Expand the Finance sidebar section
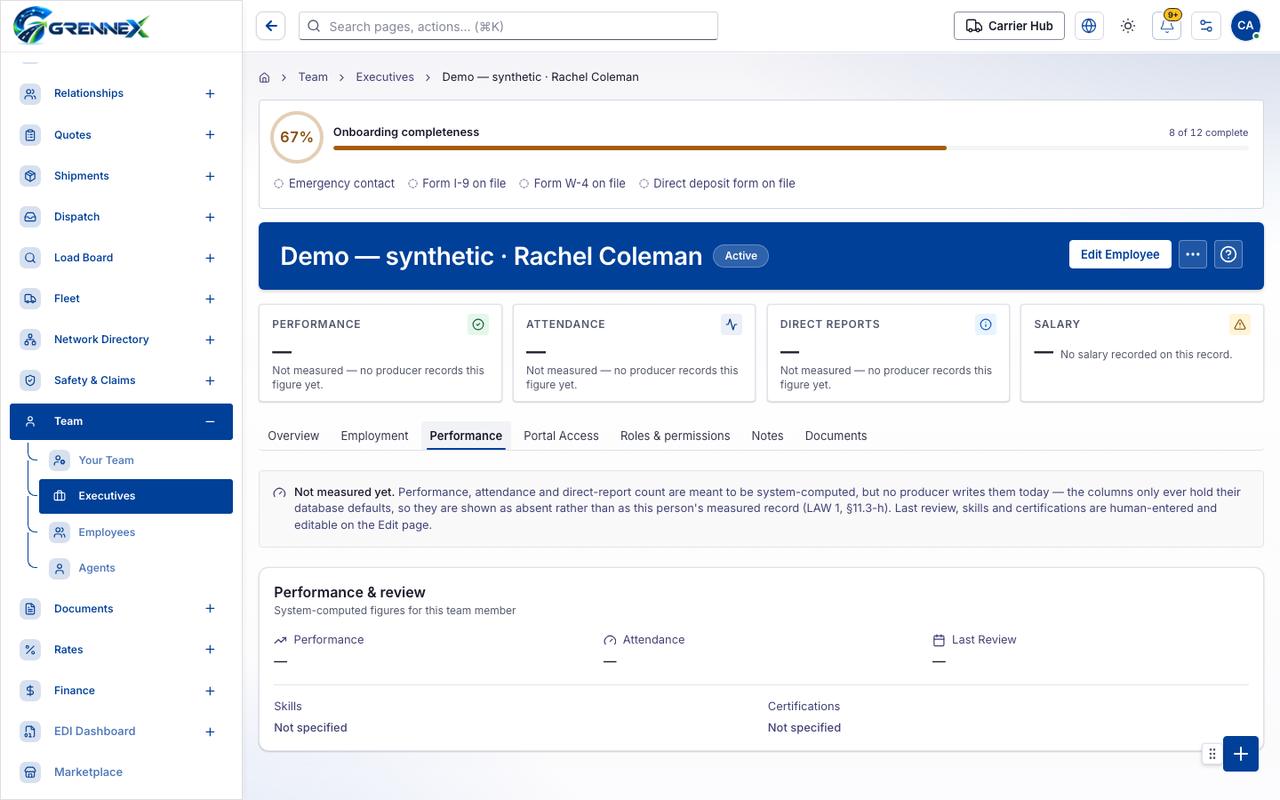The width and height of the screenshot is (1280, 800). click(x=210, y=691)
